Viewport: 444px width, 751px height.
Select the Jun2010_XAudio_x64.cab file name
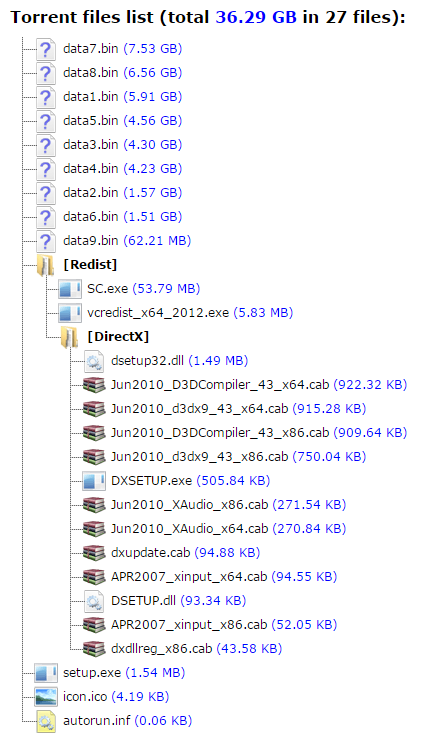click(190, 528)
